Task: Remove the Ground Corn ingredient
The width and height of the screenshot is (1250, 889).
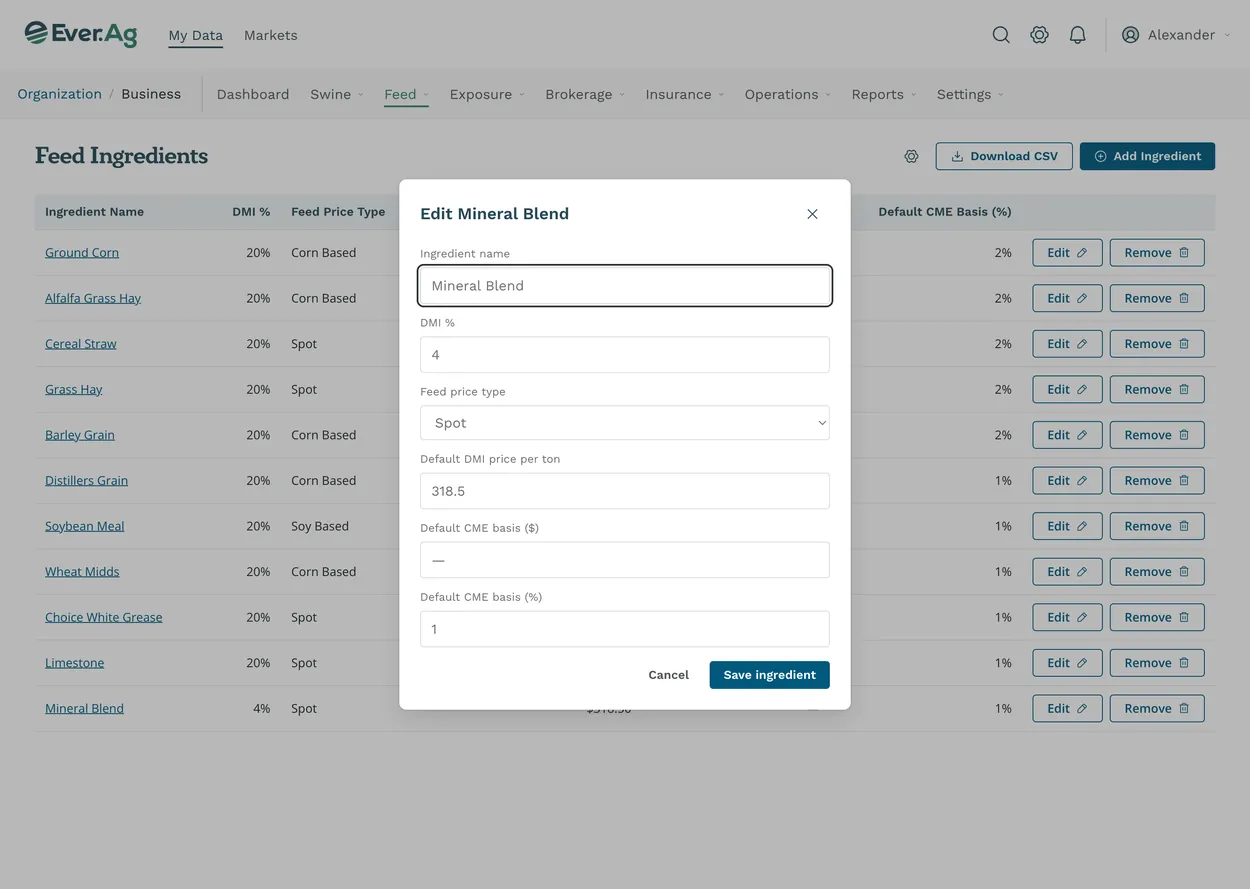Action: coord(1157,253)
